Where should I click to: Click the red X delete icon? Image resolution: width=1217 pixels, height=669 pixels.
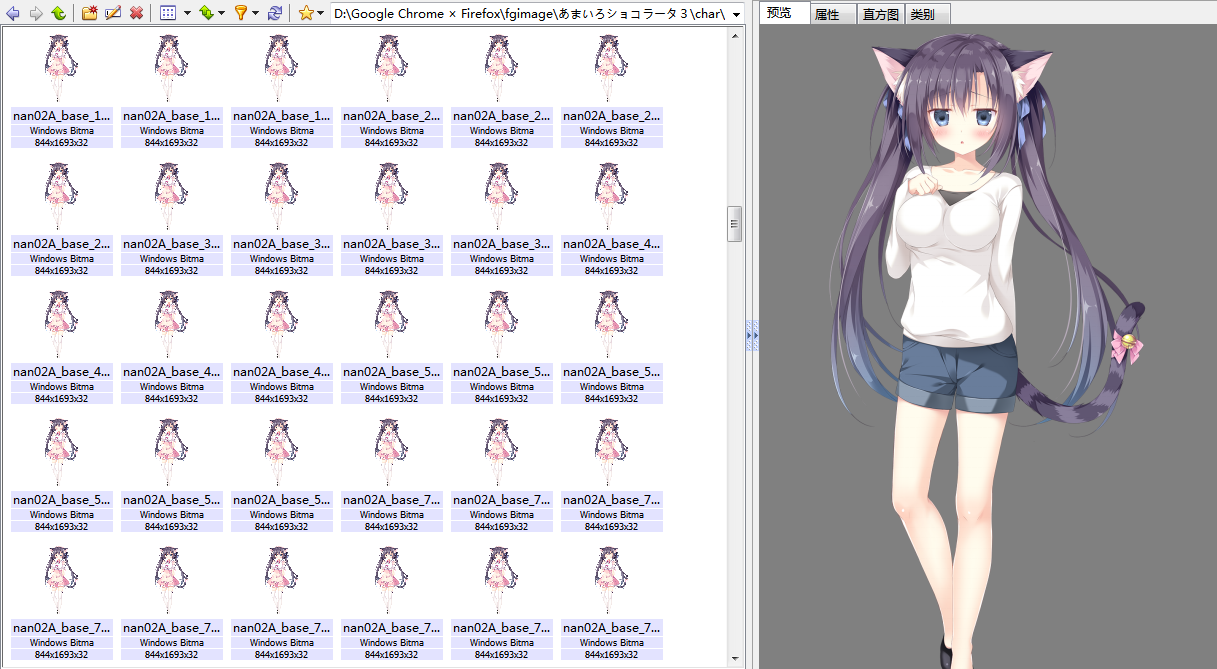tap(136, 14)
